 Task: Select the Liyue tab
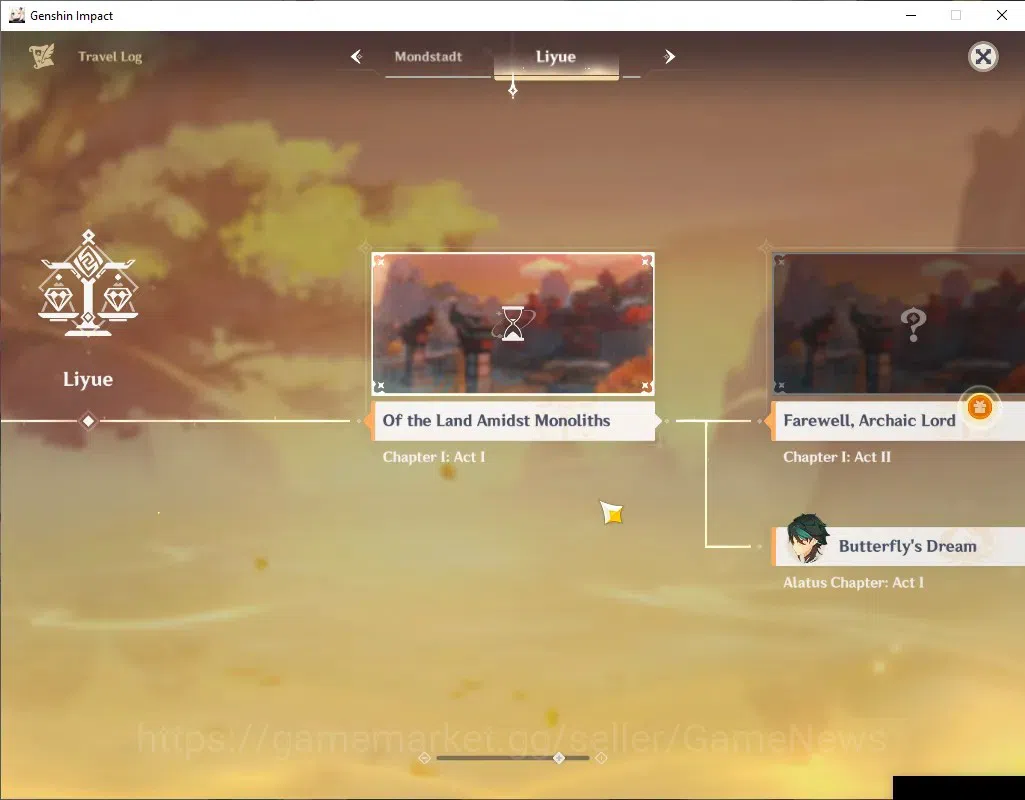(556, 57)
